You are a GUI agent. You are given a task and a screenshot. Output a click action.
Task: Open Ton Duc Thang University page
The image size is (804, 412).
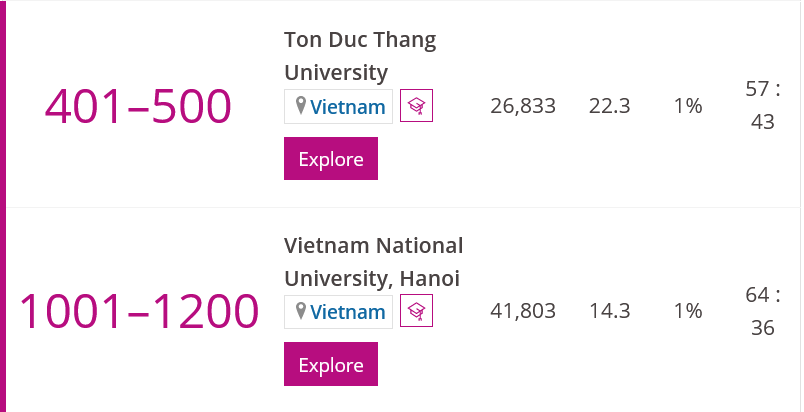[360, 56]
